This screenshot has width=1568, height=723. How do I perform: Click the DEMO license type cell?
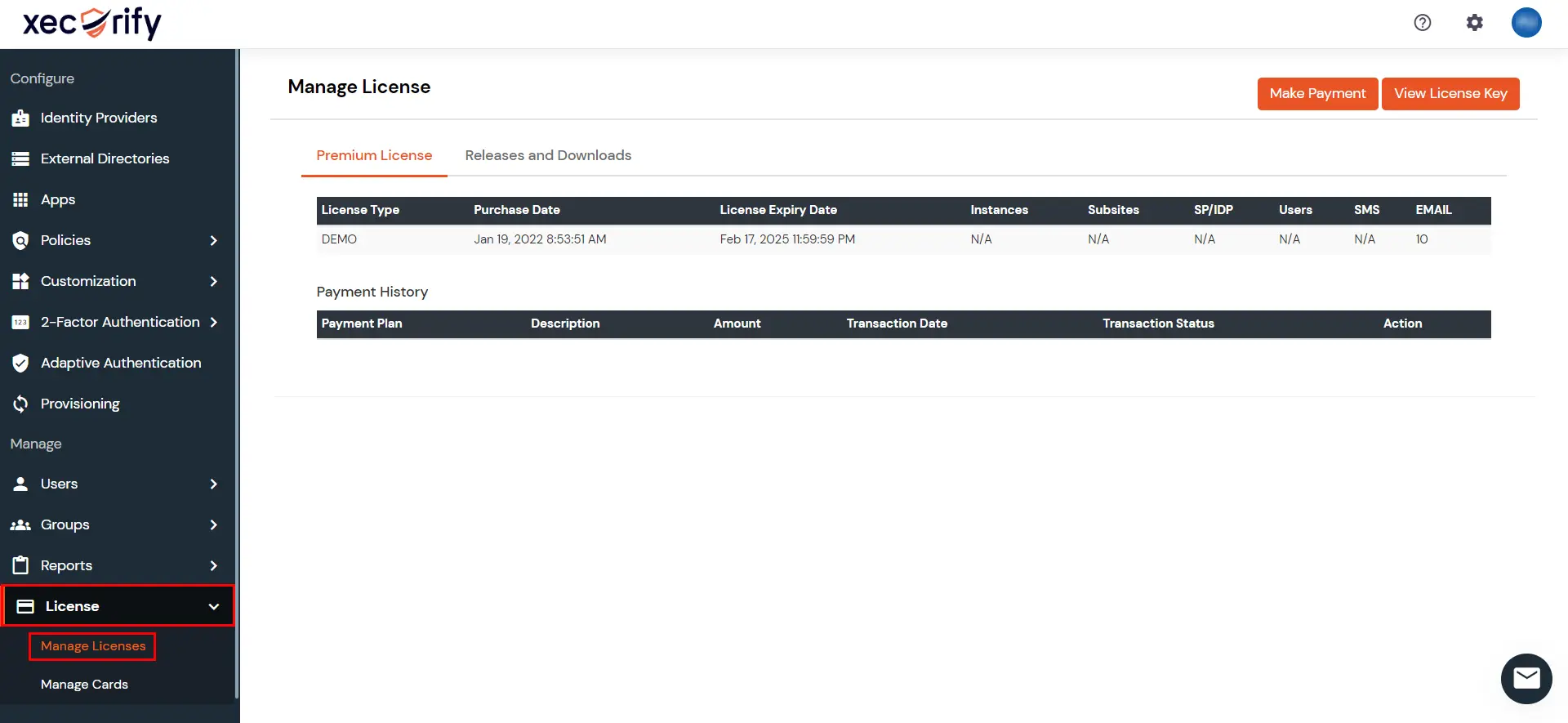[339, 239]
